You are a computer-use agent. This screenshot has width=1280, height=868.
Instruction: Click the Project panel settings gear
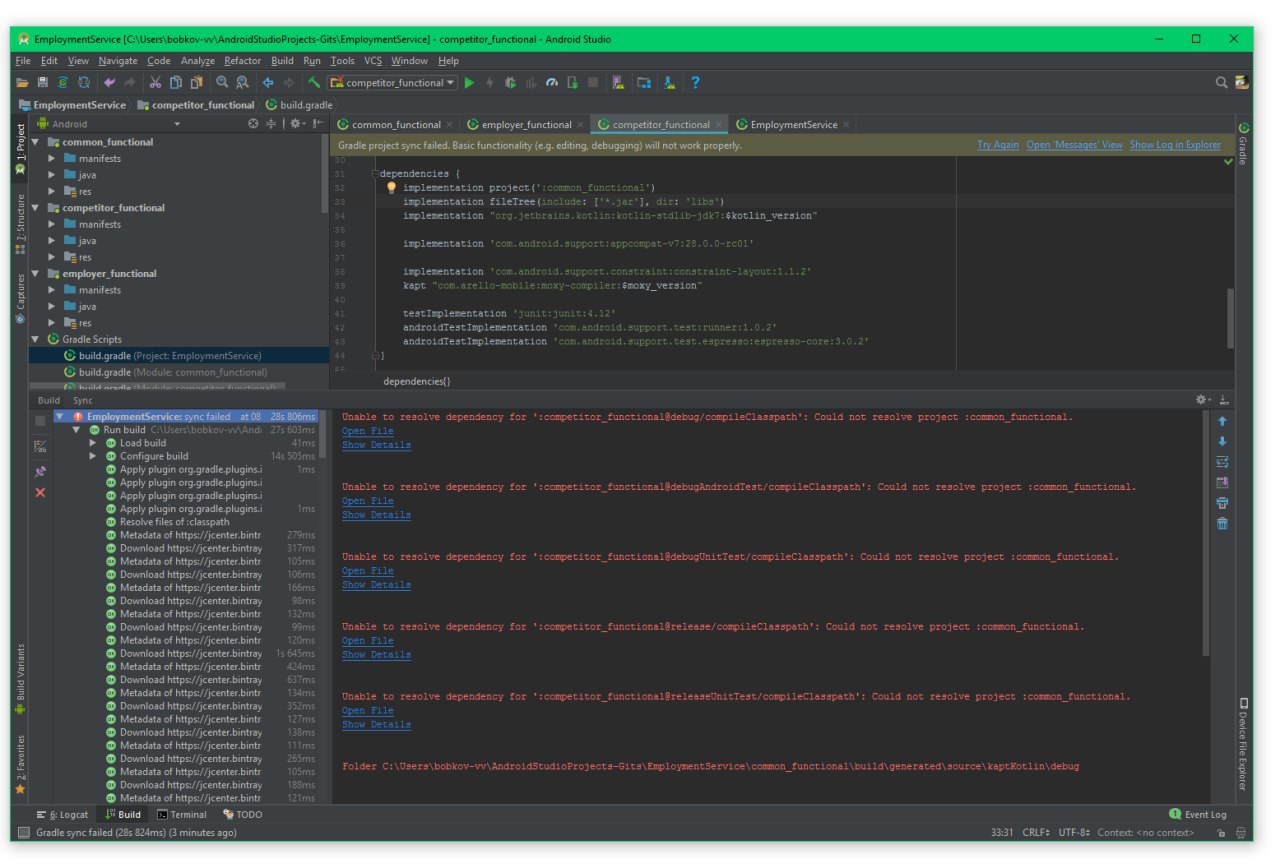tap(297, 124)
